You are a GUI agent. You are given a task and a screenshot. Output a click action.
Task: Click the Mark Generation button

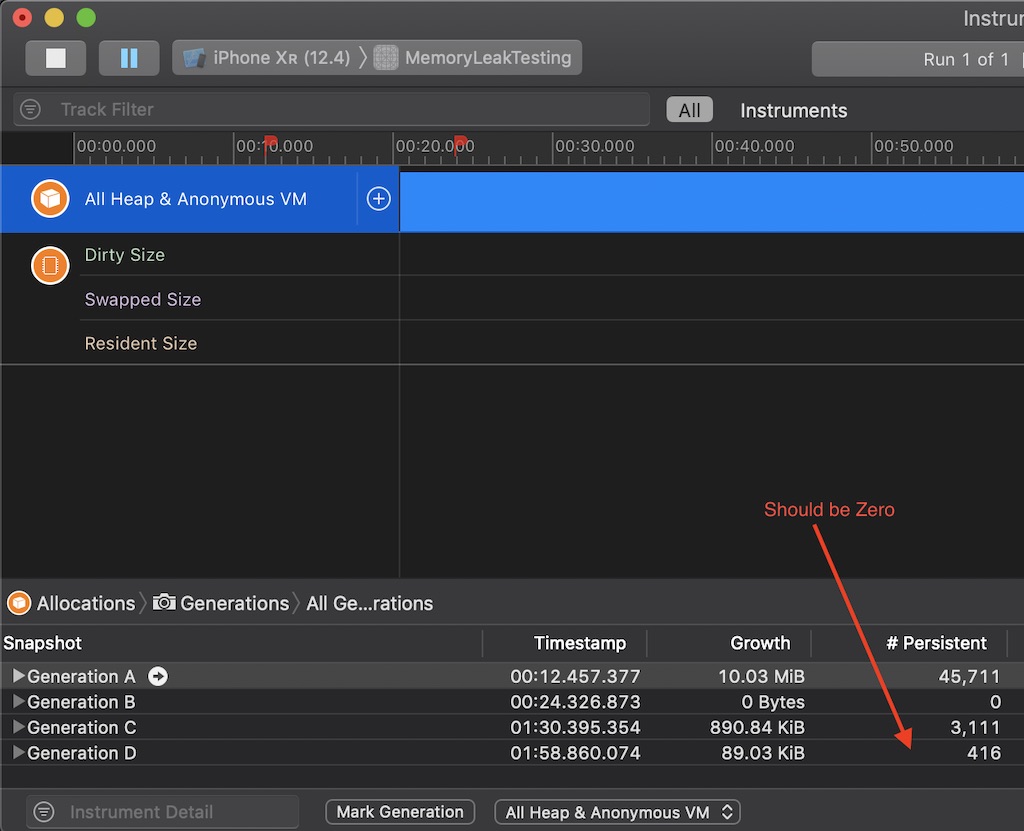(400, 812)
